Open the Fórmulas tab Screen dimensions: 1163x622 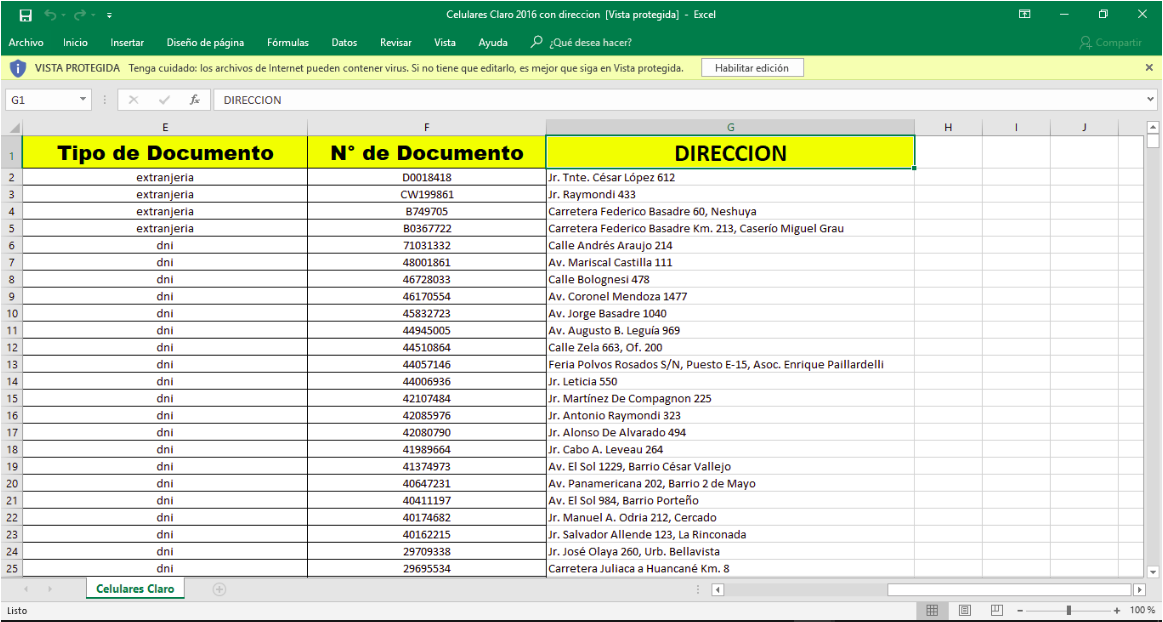tap(288, 43)
